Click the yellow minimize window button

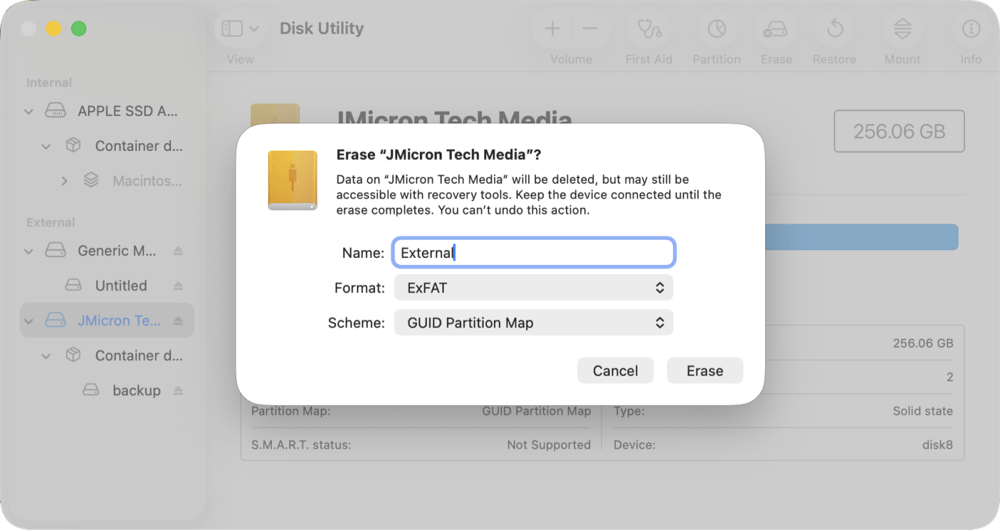coord(54,29)
